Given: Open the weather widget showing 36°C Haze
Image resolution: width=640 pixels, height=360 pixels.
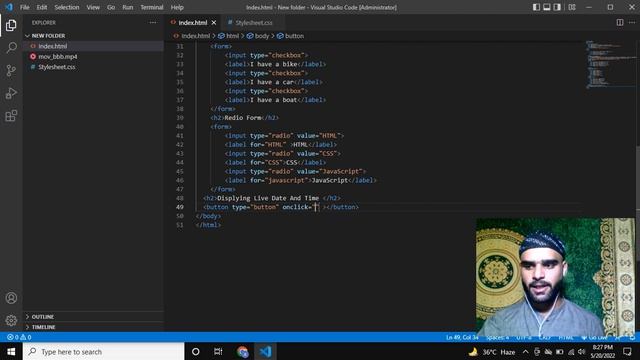Looking at the screenshot, I should point(491,352).
